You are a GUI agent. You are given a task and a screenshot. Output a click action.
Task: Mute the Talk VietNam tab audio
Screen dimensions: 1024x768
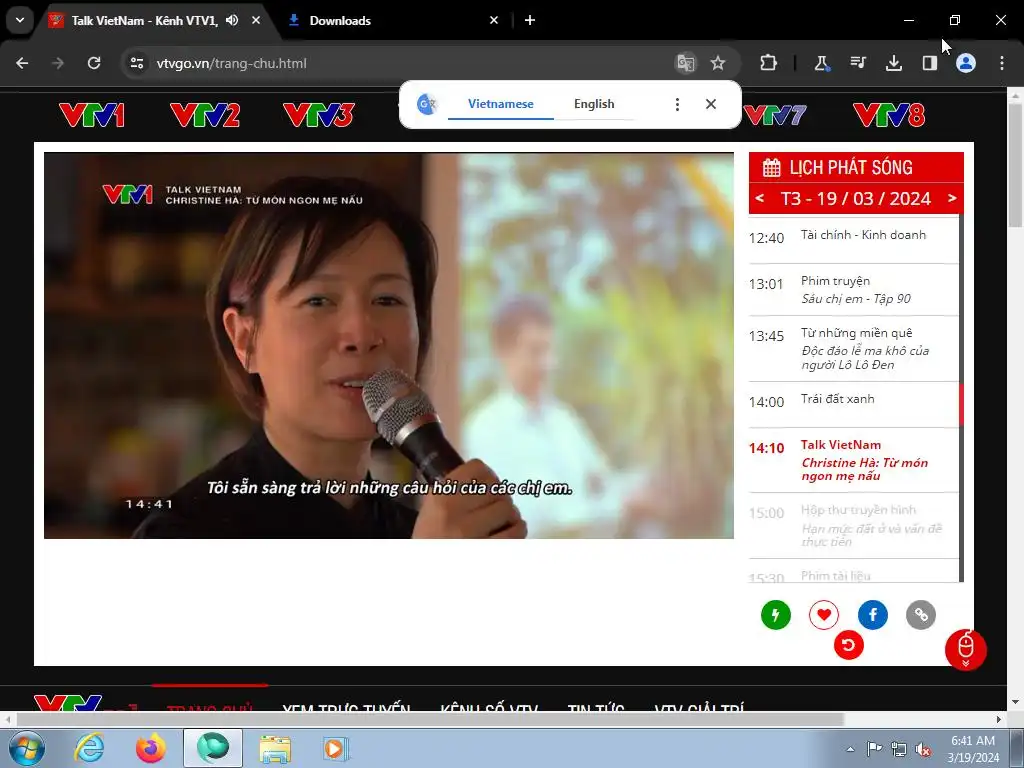pyautogui.click(x=232, y=20)
